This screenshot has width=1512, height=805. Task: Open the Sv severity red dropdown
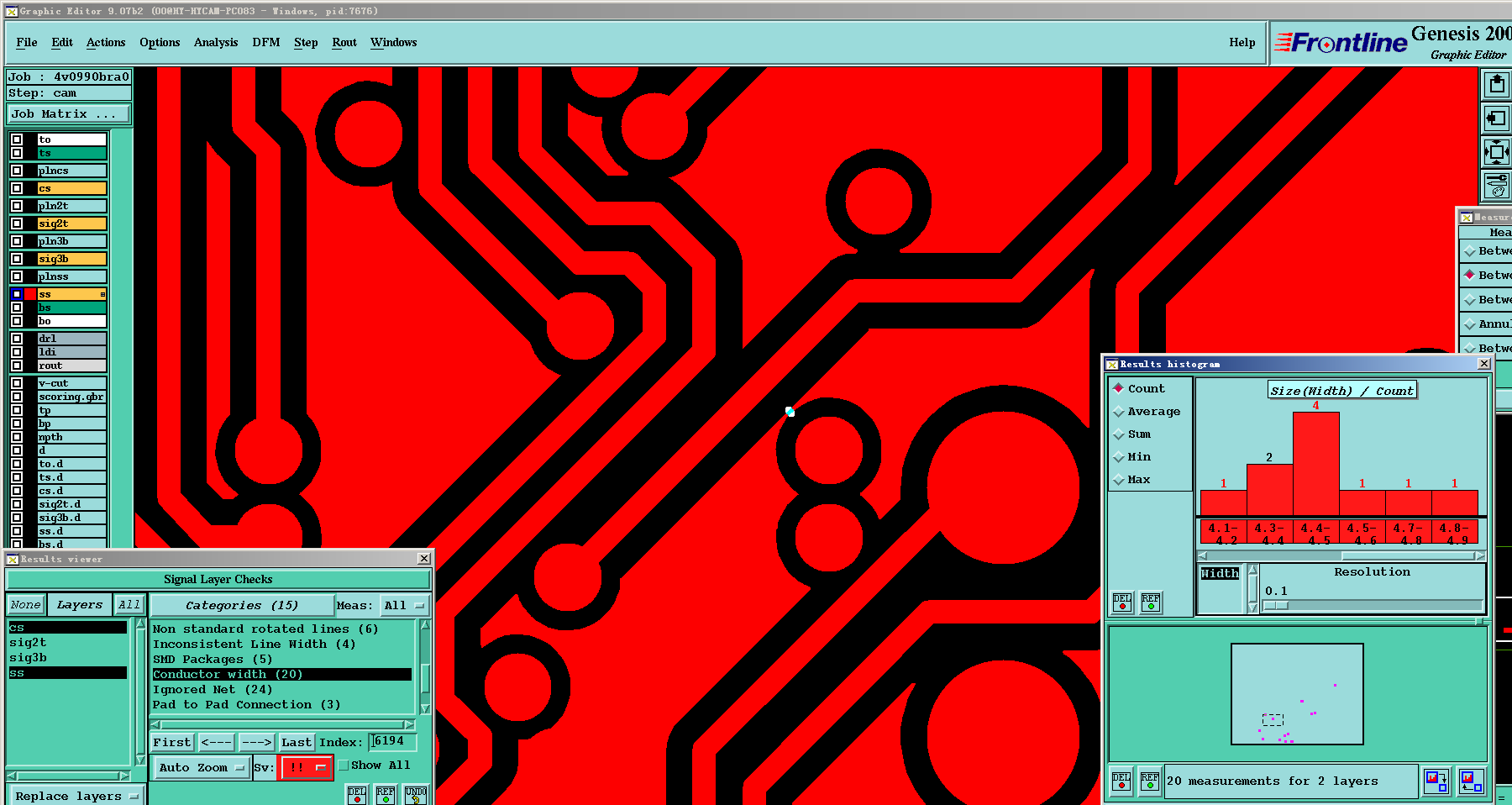click(306, 767)
